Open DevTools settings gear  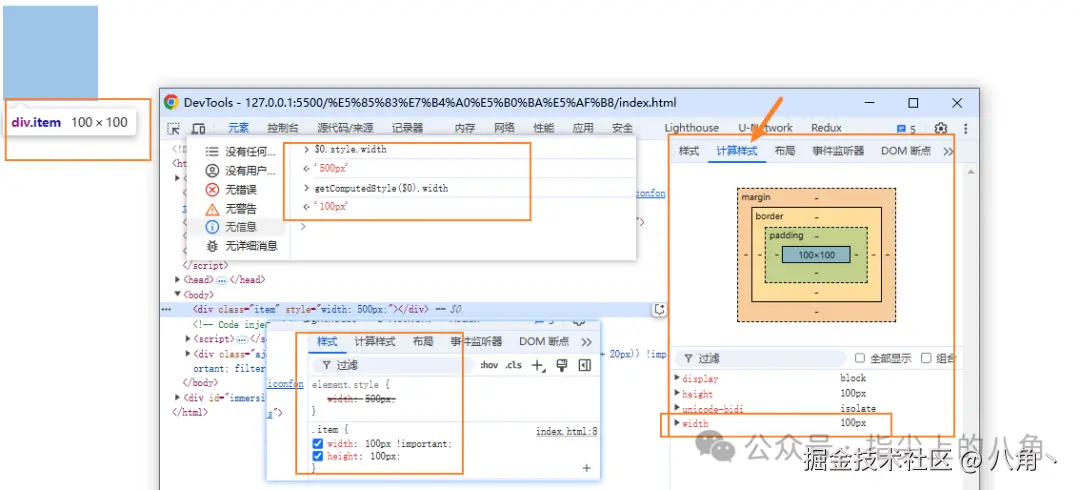(940, 128)
